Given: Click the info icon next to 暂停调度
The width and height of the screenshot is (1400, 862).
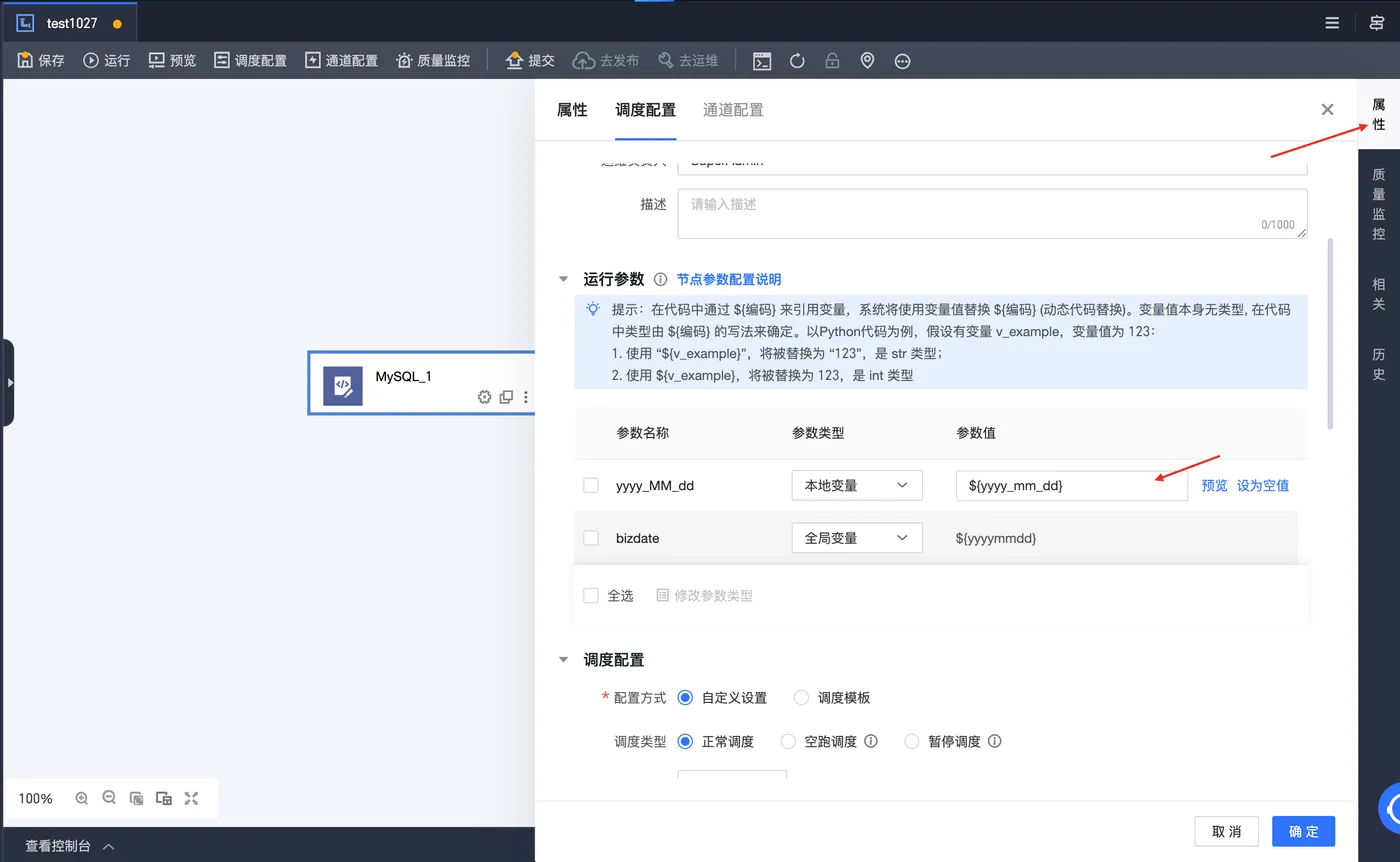Looking at the screenshot, I should pos(994,741).
